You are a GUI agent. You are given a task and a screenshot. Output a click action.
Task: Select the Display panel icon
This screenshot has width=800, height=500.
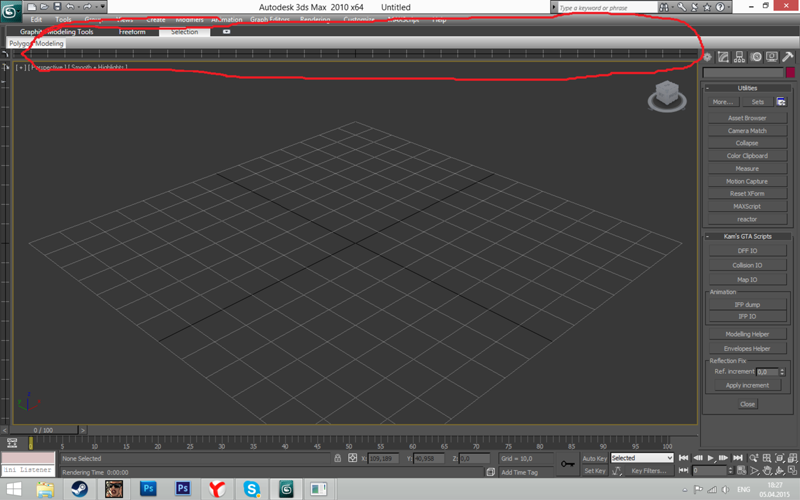[x=772, y=57]
